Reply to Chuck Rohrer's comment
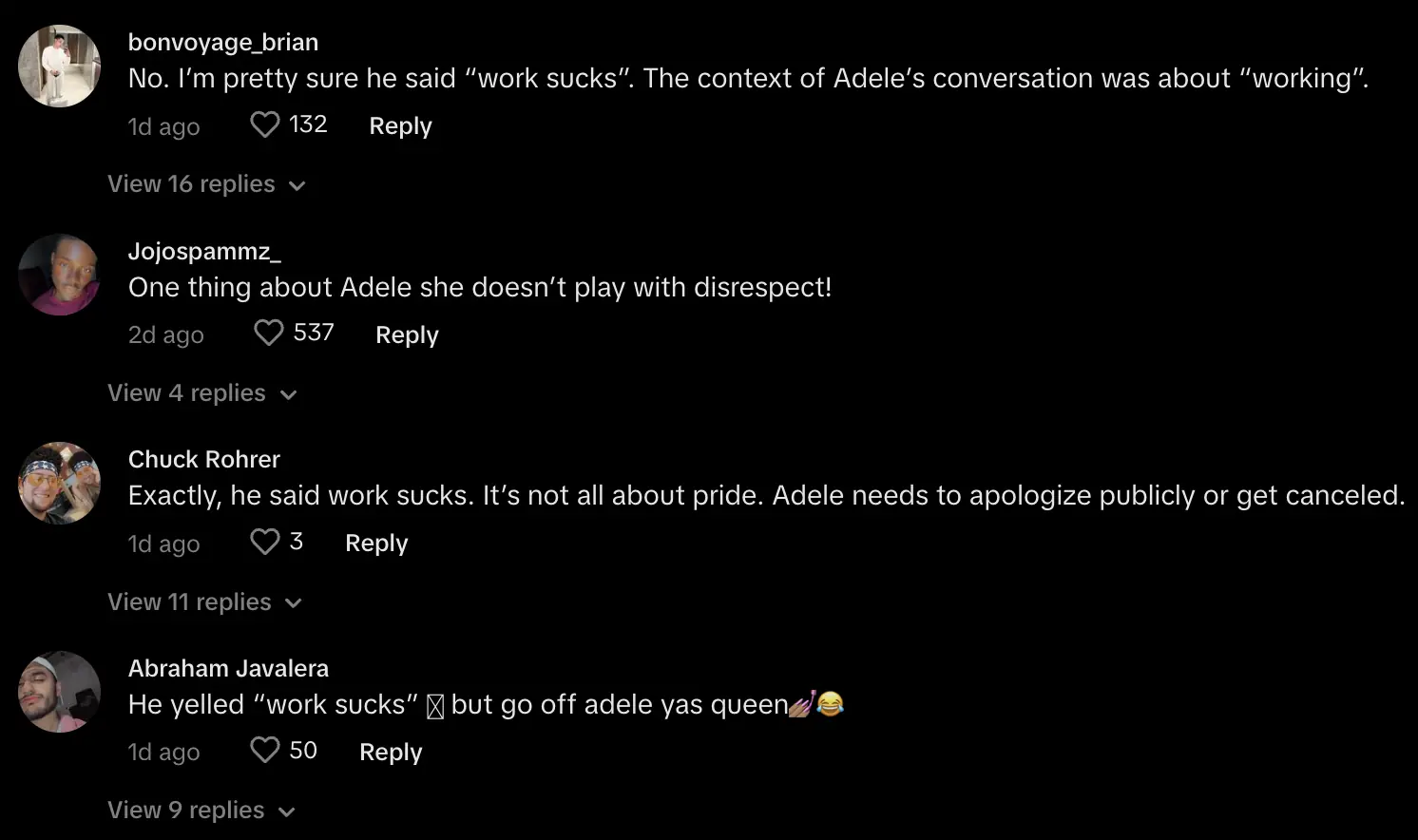The image size is (1418, 840). [x=376, y=543]
